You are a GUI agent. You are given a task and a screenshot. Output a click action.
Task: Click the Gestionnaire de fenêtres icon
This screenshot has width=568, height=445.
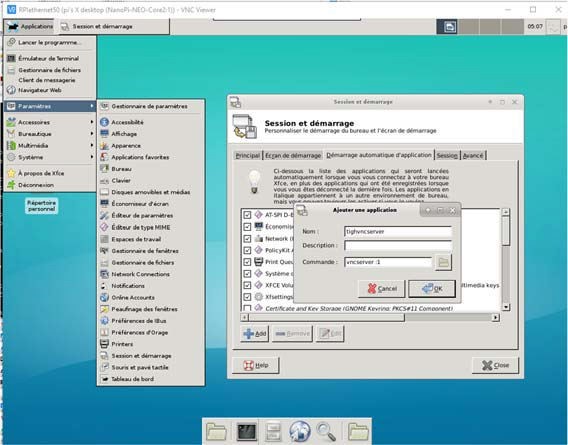104,251
